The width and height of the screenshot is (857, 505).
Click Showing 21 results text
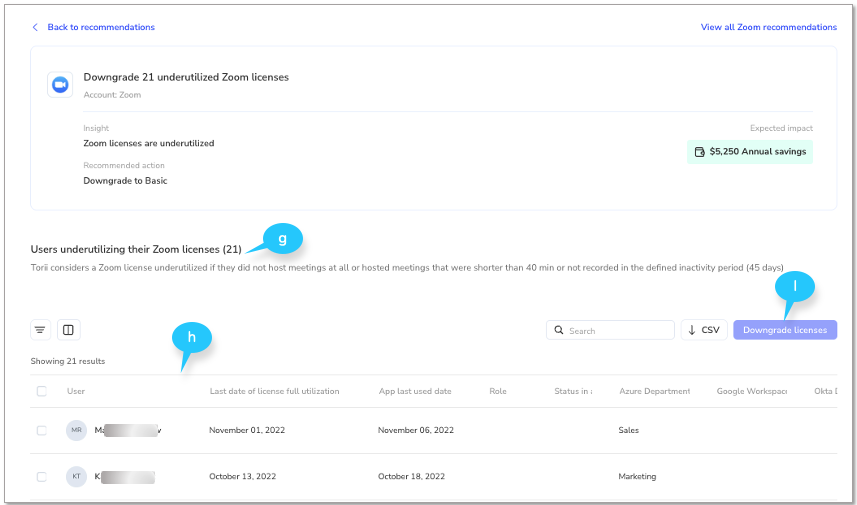tap(68, 361)
